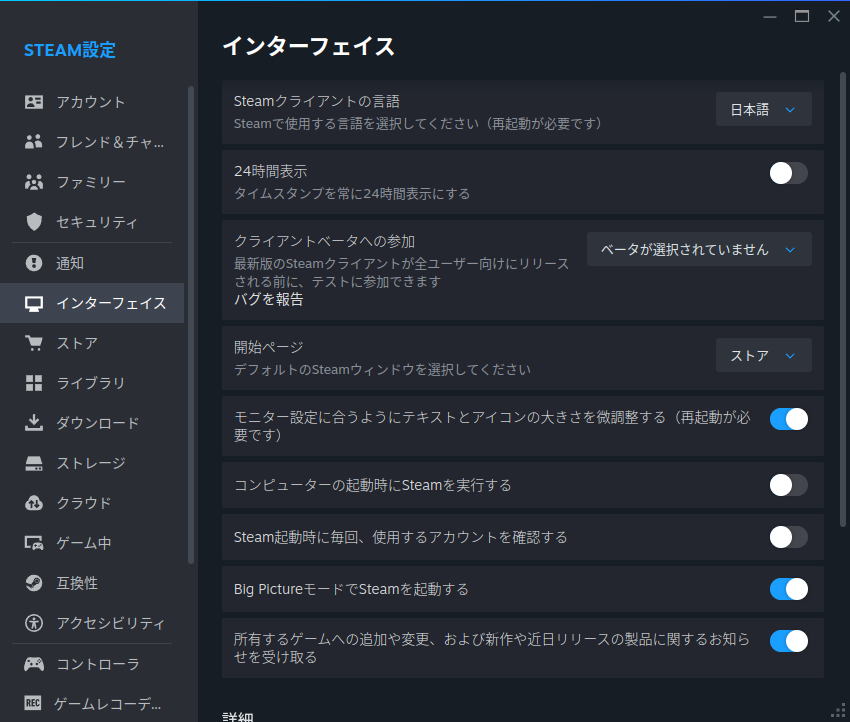Toggle コンピューターの起動時にSteamを実行する
The image size is (850, 722).
pos(789,485)
